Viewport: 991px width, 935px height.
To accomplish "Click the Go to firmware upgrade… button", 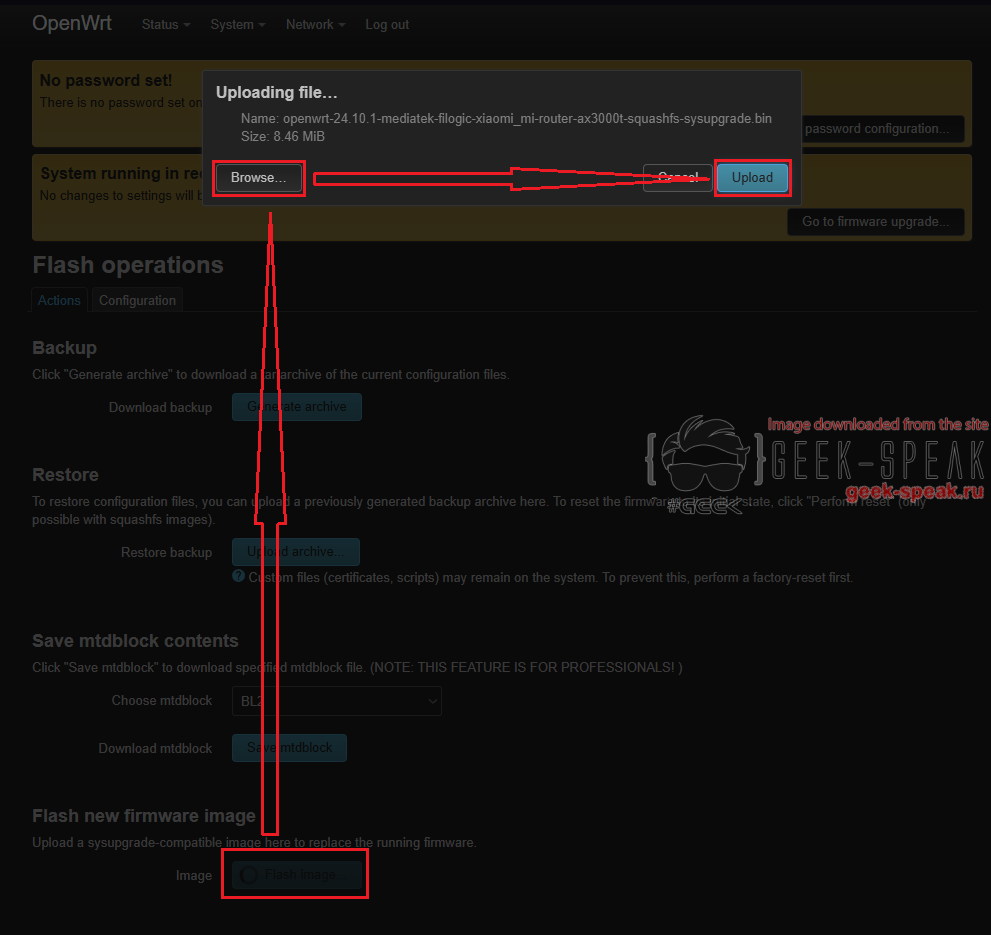I will (875, 222).
